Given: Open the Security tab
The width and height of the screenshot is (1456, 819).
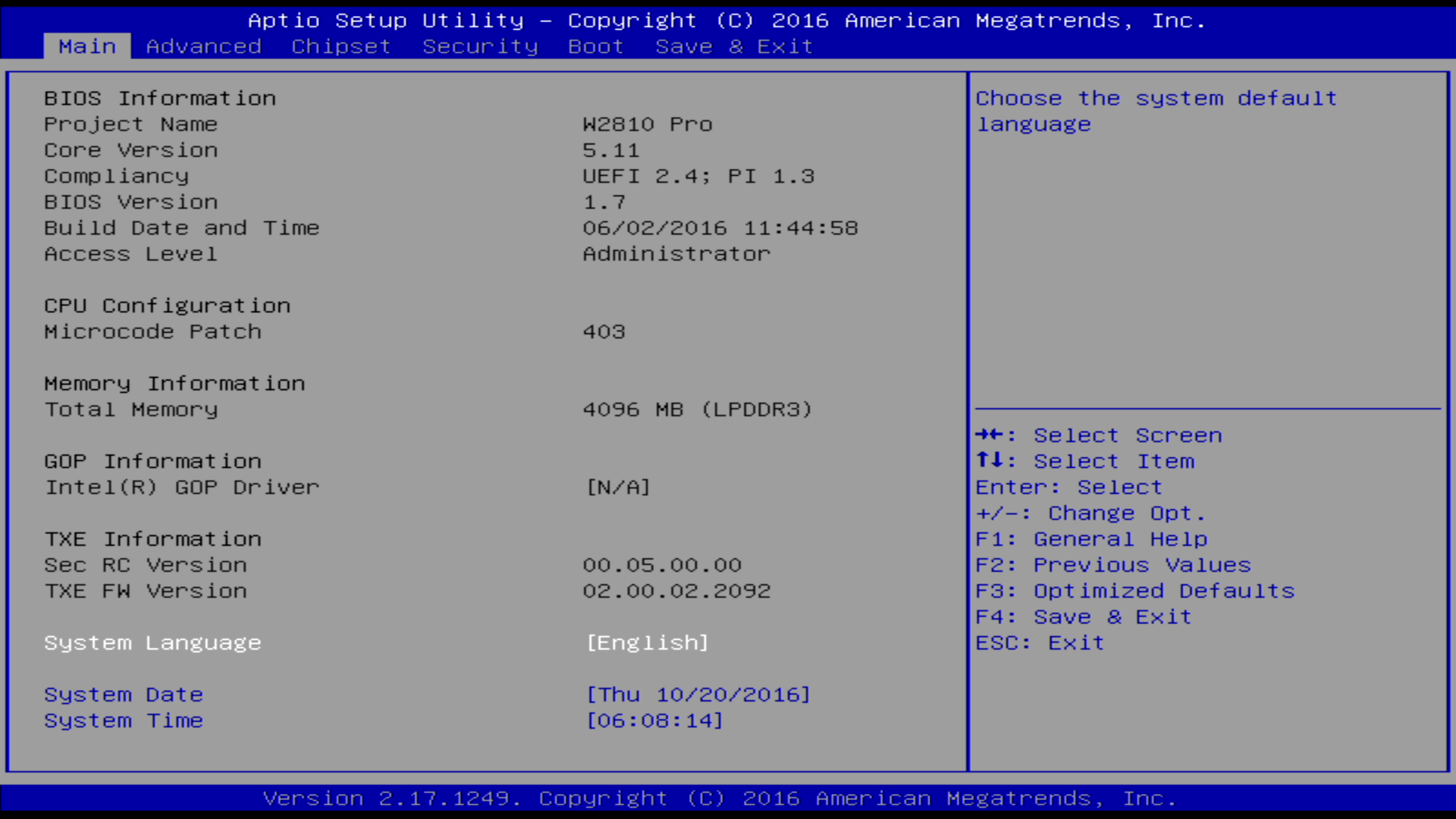Looking at the screenshot, I should tap(480, 46).
